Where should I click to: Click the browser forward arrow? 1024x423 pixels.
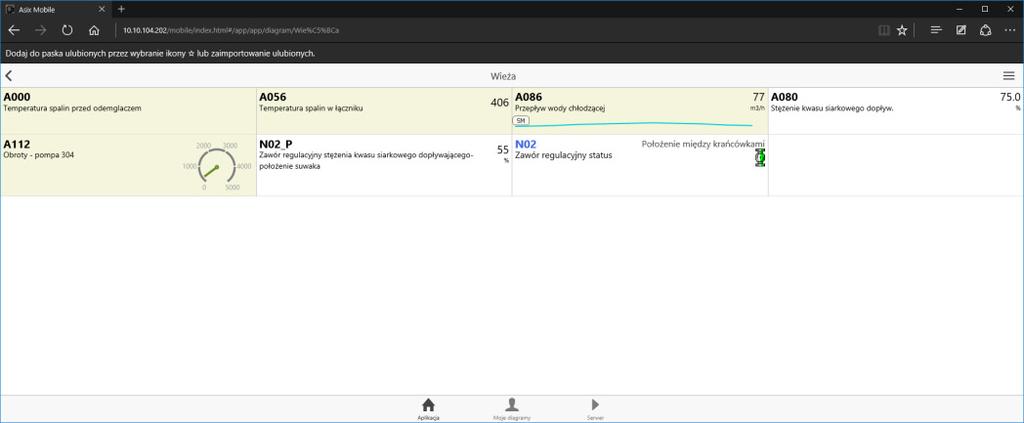click(x=40, y=30)
